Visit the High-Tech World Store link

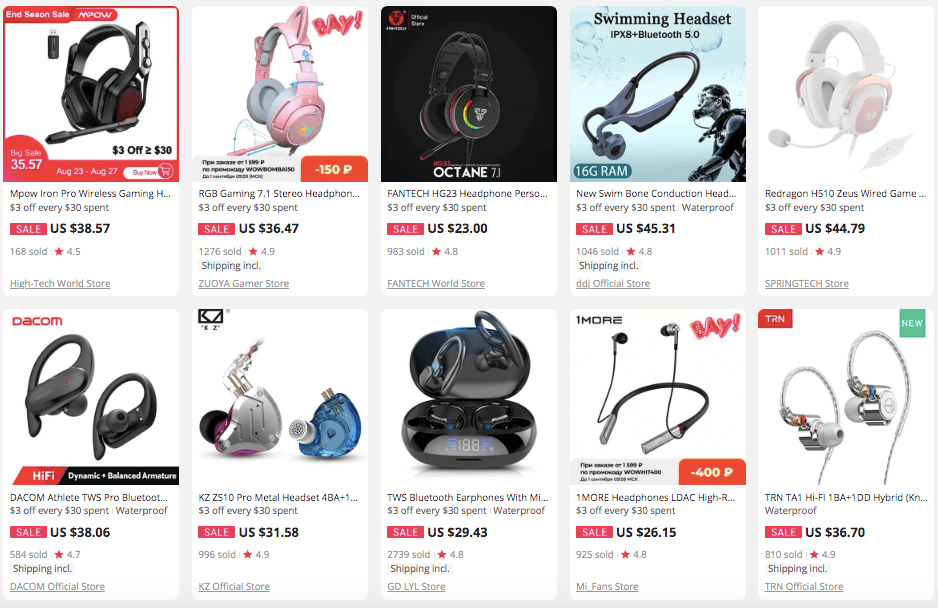pyautogui.click(x=60, y=284)
